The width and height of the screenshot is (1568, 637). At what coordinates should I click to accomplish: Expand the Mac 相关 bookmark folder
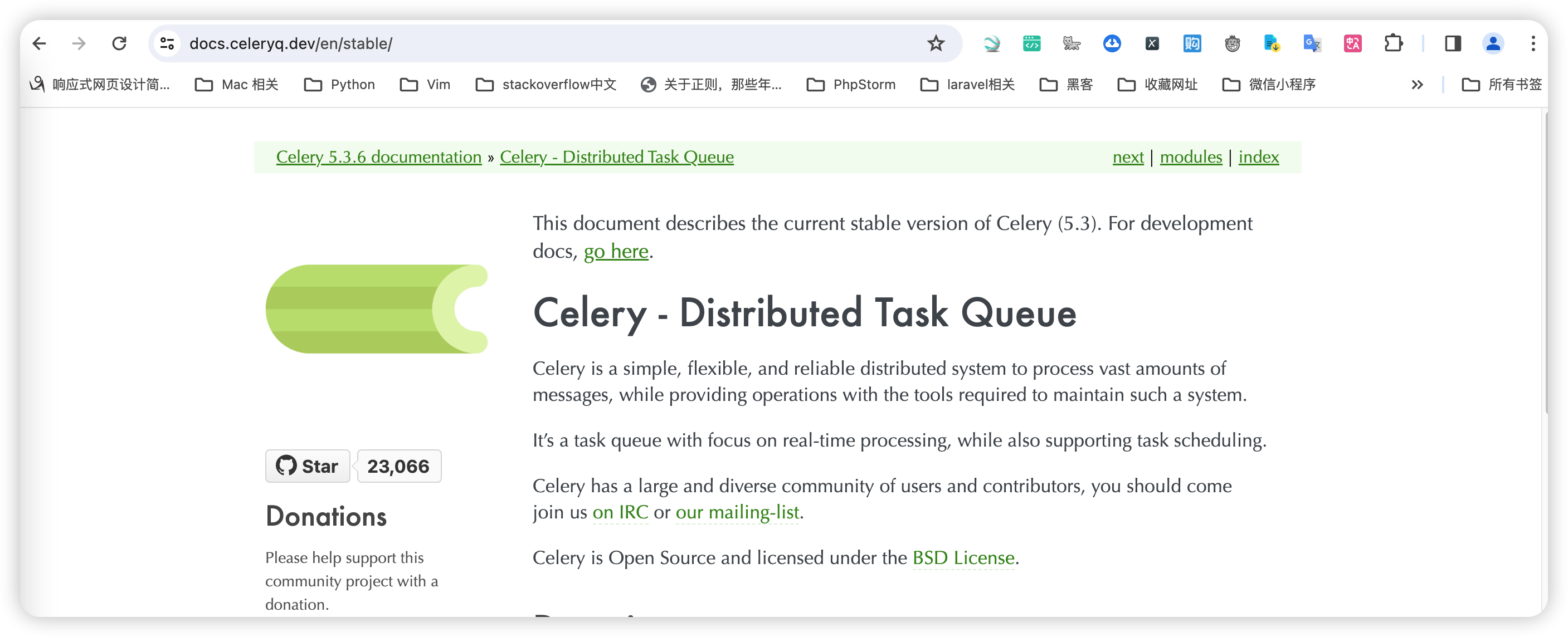click(237, 85)
